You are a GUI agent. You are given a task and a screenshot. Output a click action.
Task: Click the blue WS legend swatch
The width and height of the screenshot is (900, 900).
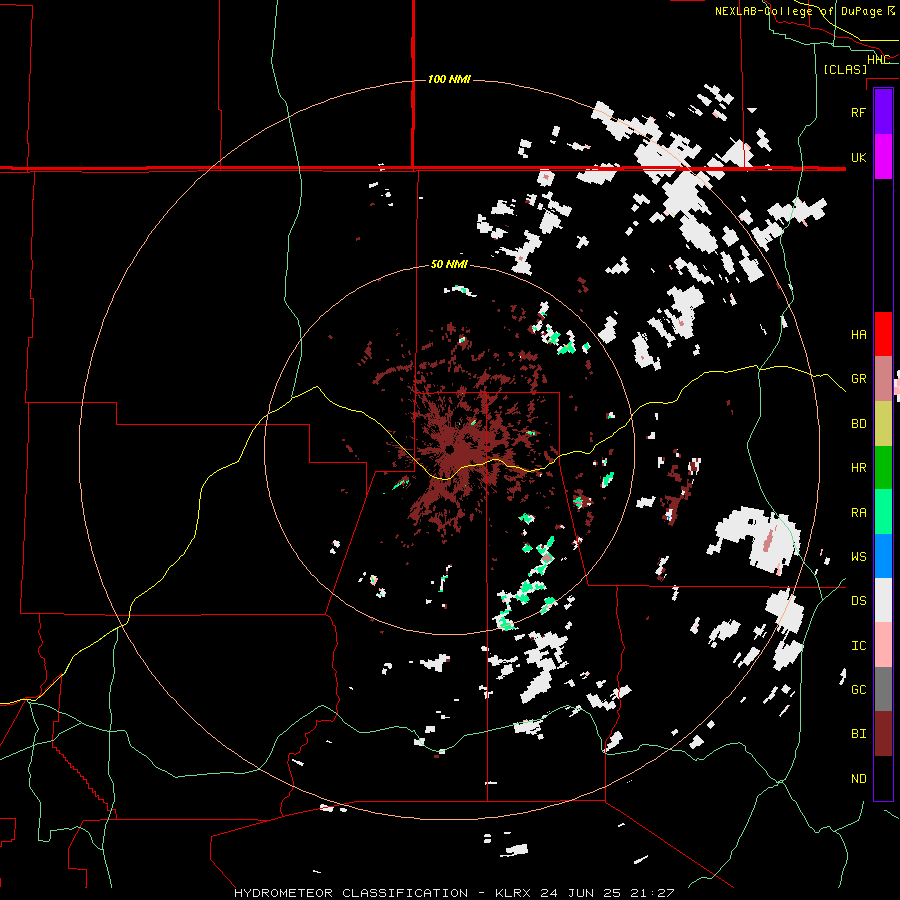point(883,556)
